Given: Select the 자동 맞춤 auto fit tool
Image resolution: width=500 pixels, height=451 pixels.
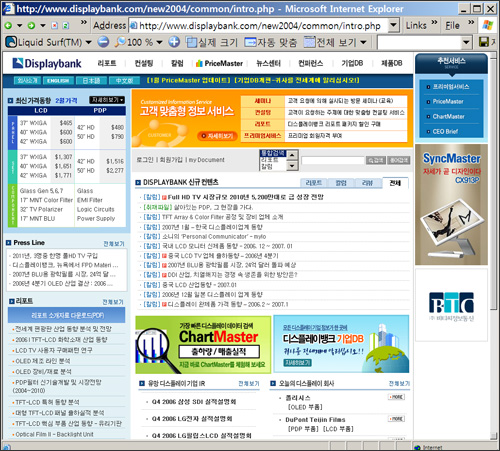Looking at the screenshot, I should [270, 42].
